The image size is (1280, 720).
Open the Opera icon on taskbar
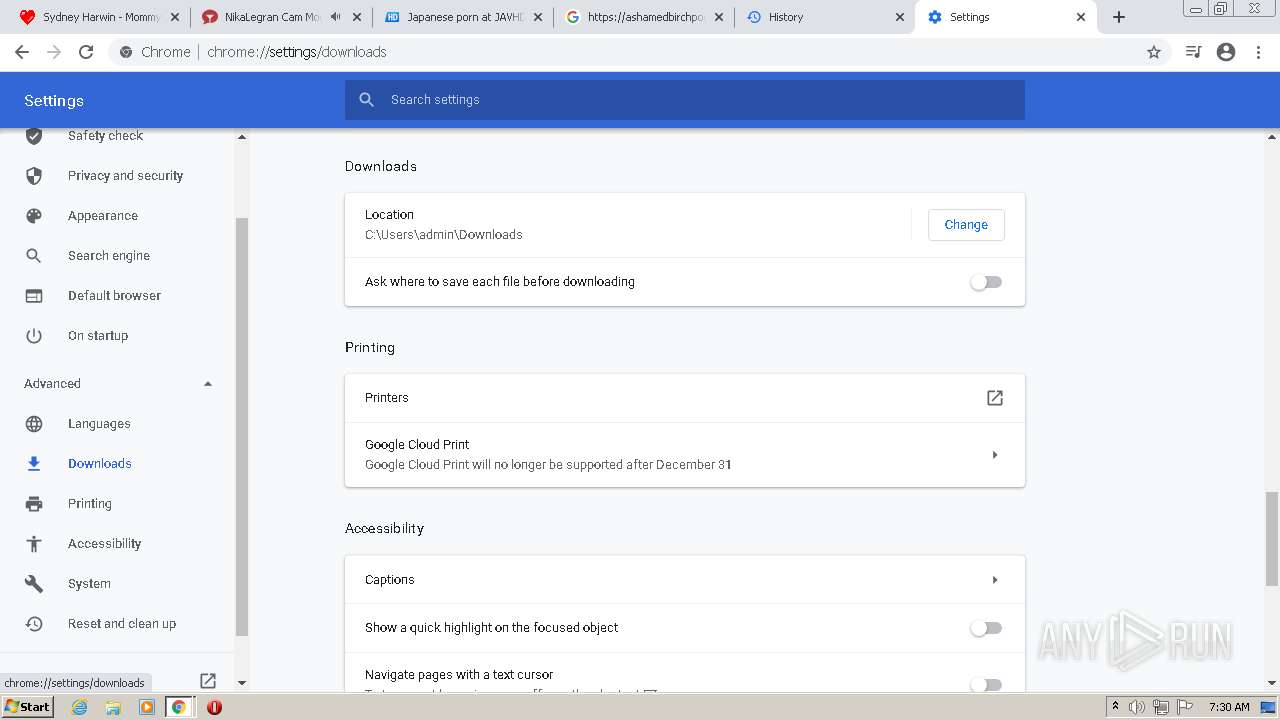pyautogui.click(x=214, y=707)
